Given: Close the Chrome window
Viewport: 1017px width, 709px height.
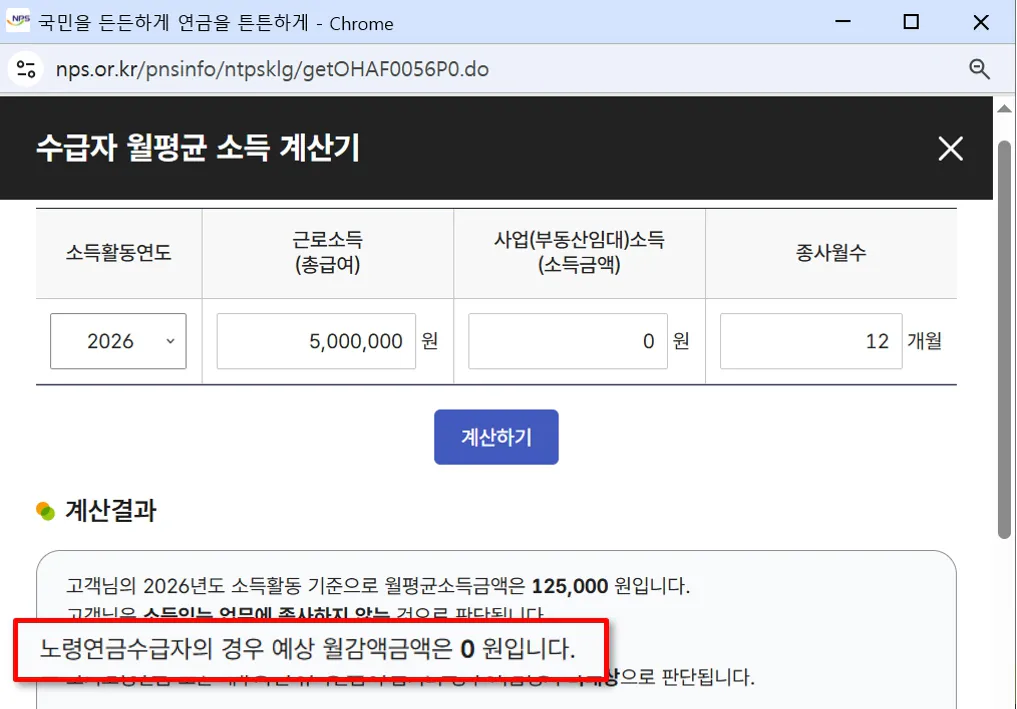Looking at the screenshot, I should [x=981, y=23].
